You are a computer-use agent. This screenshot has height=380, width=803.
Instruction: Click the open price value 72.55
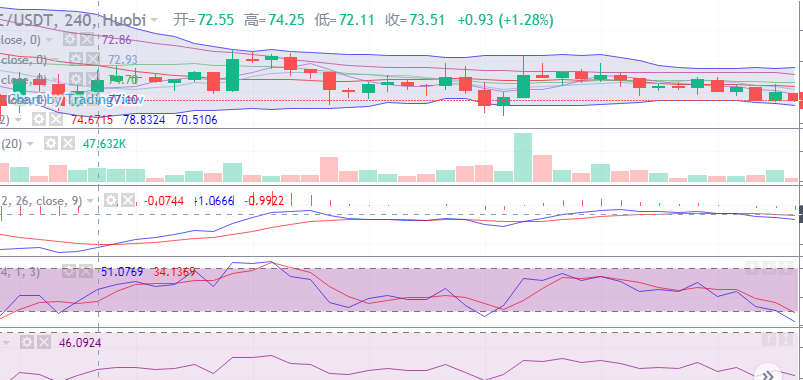(x=216, y=20)
